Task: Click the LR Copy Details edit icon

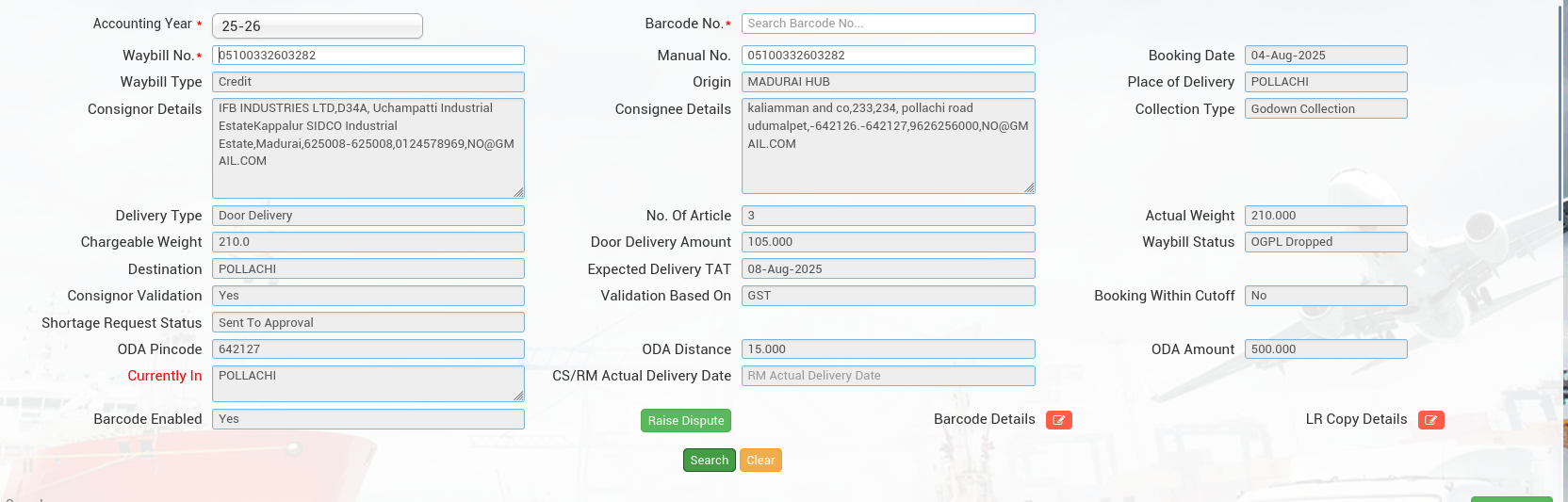Action: click(1430, 420)
